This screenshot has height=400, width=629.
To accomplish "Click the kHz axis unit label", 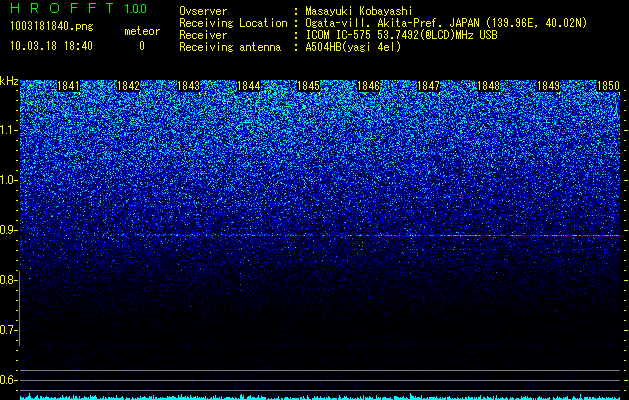I will pos(9,81).
